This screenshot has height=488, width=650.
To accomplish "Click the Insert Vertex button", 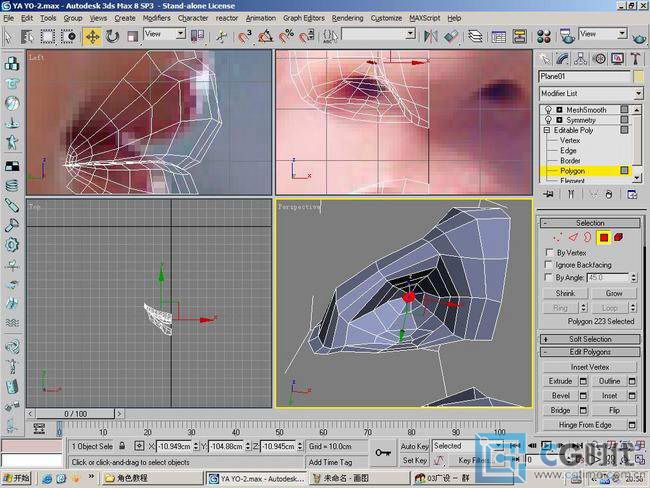I will 589,367.
